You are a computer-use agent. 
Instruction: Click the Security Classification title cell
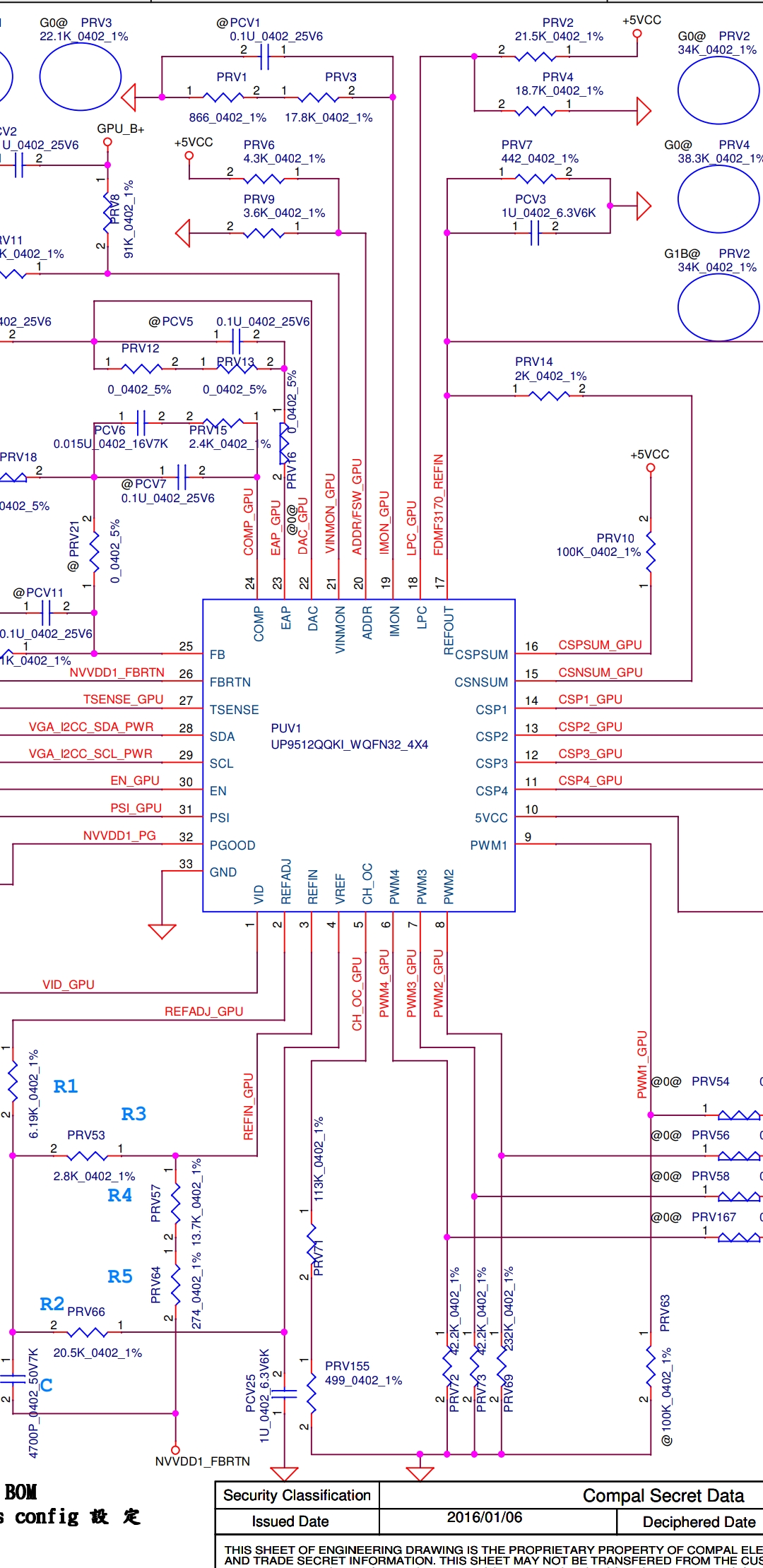tap(297, 1495)
